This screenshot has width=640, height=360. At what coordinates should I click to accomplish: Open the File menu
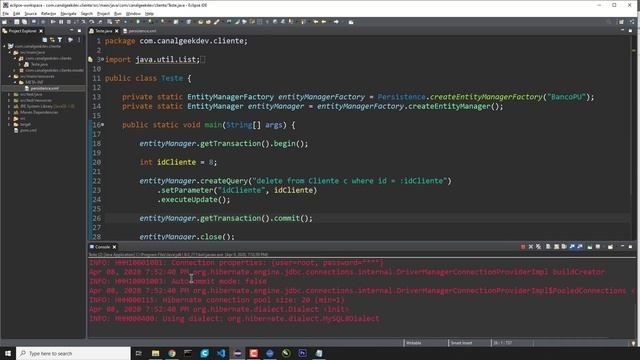pyautogui.click(x=6, y=13)
